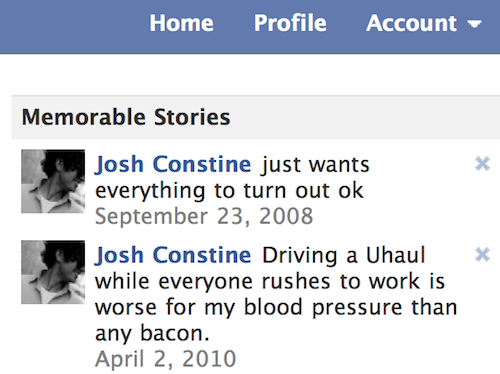500x374 pixels.
Task: Open Profile from the navigation bar
Action: click(x=290, y=23)
